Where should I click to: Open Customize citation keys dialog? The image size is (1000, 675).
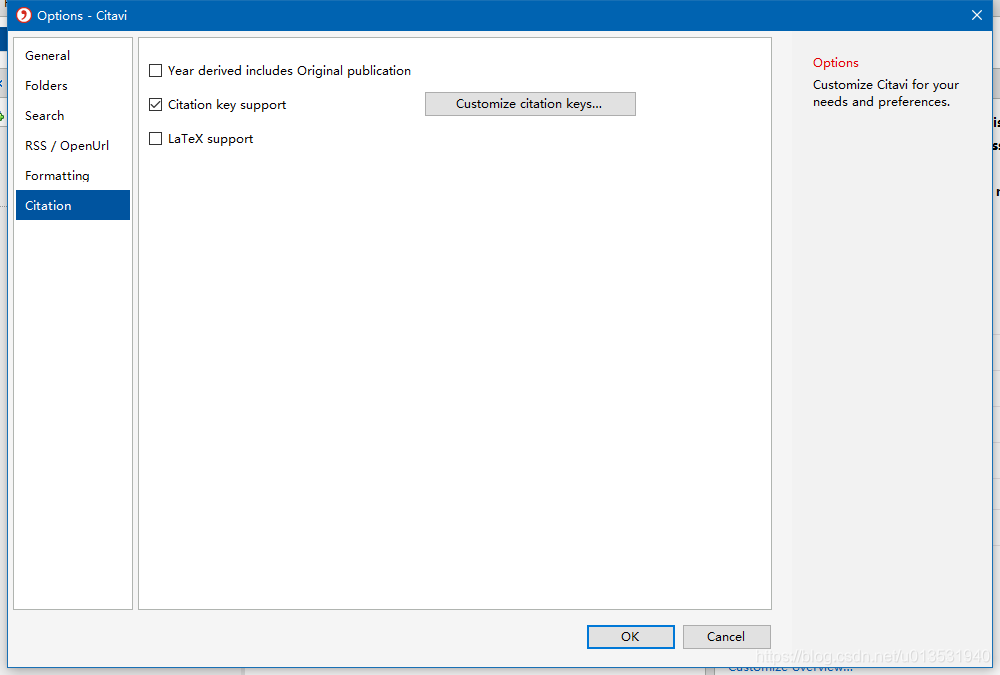530,104
